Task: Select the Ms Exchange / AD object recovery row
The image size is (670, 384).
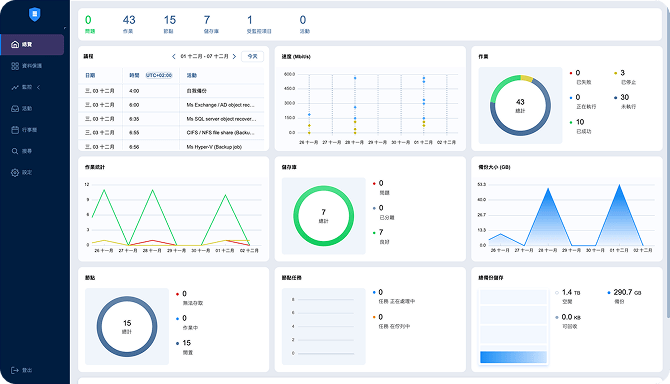Action: pyautogui.click(x=171, y=105)
